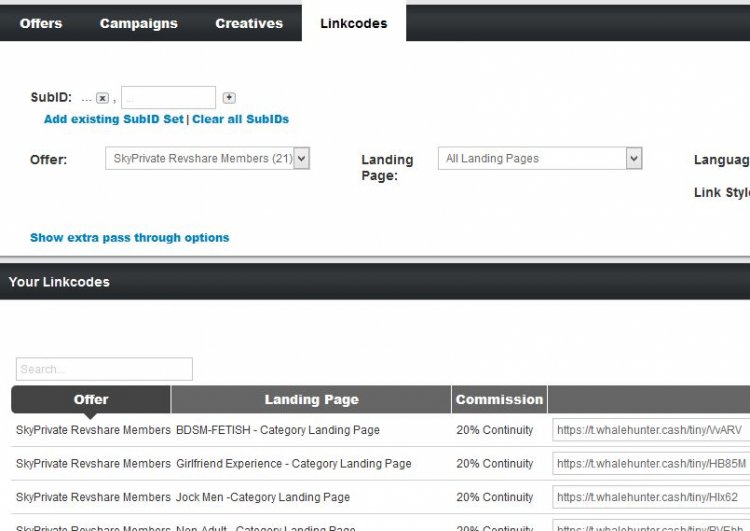Show extra pass through options
The image size is (750, 531).
point(130,238)
